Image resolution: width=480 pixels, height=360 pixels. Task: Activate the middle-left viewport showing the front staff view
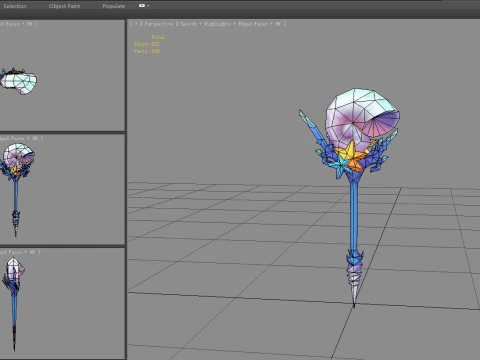(62, 189)
